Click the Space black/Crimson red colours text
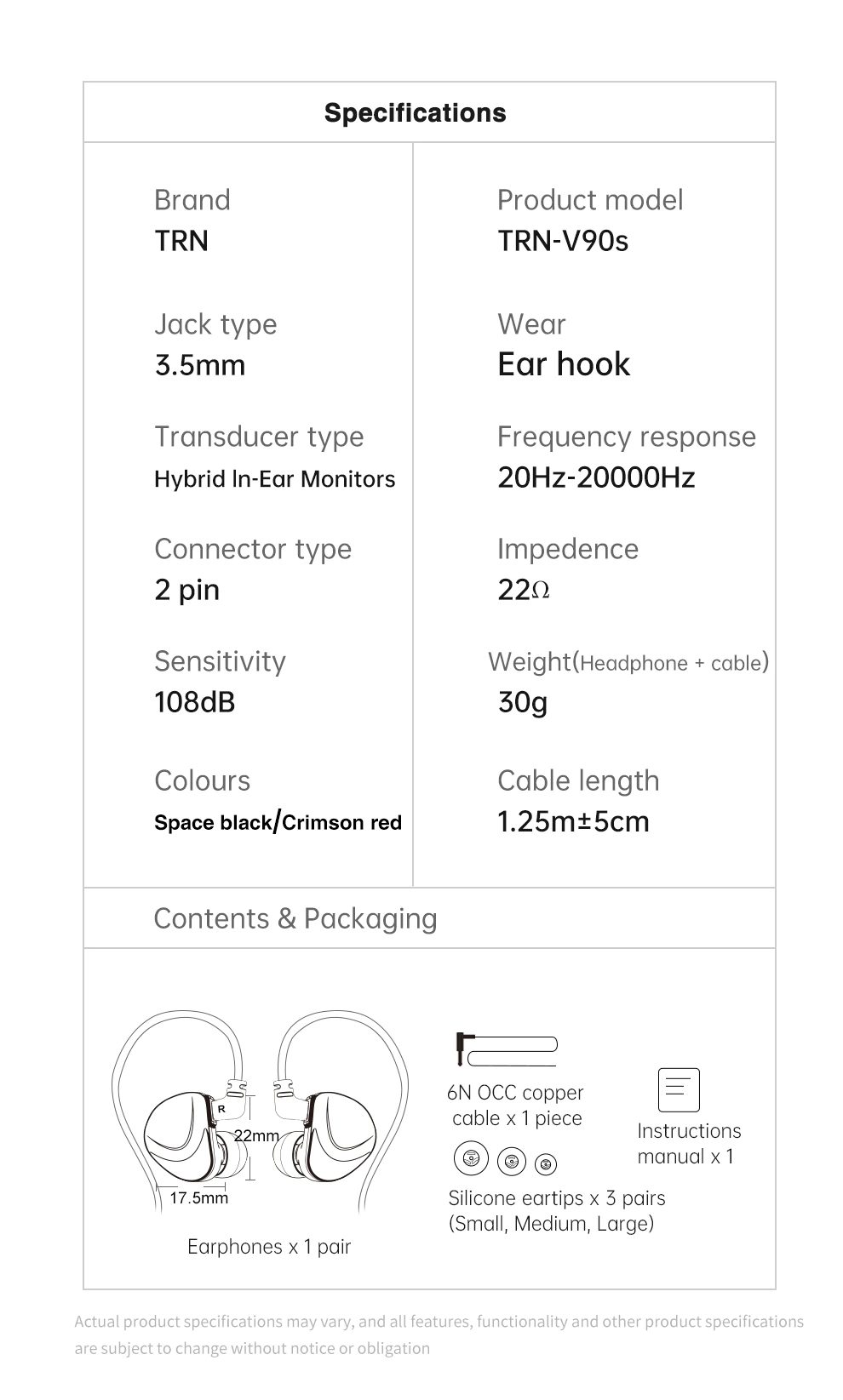 tap(278, 822)
